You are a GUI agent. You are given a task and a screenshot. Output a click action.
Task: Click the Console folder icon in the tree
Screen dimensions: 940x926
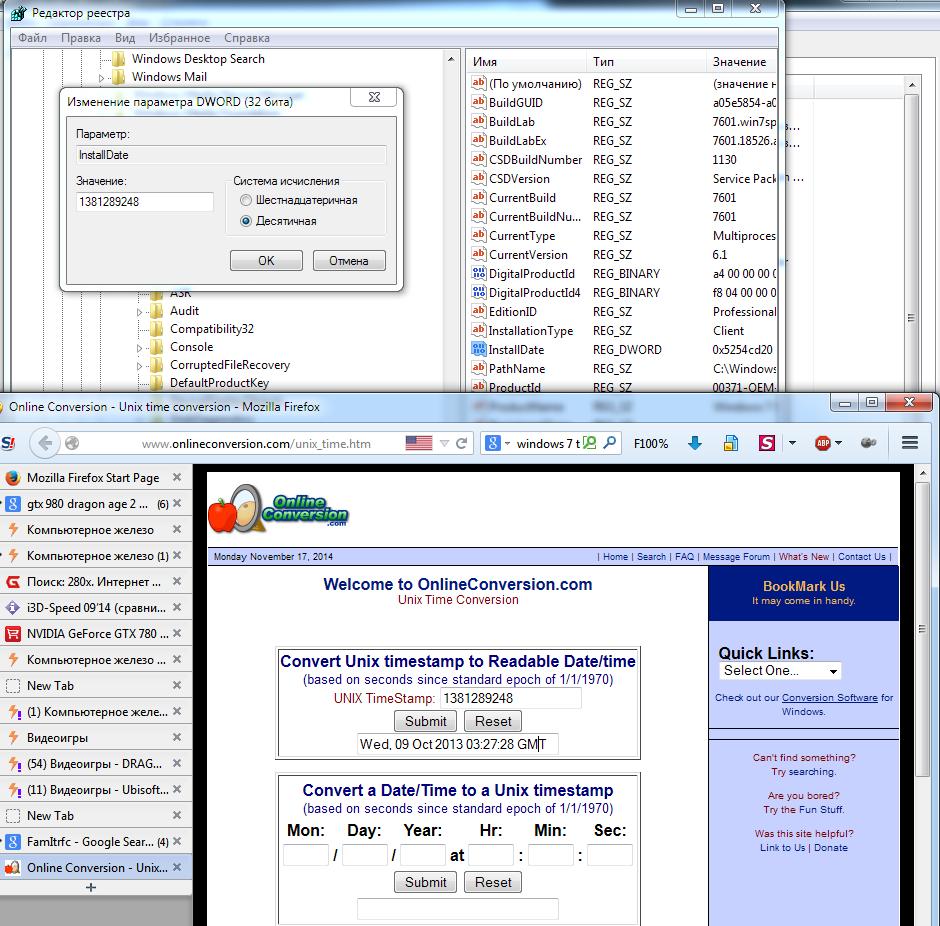click(156, 347)
